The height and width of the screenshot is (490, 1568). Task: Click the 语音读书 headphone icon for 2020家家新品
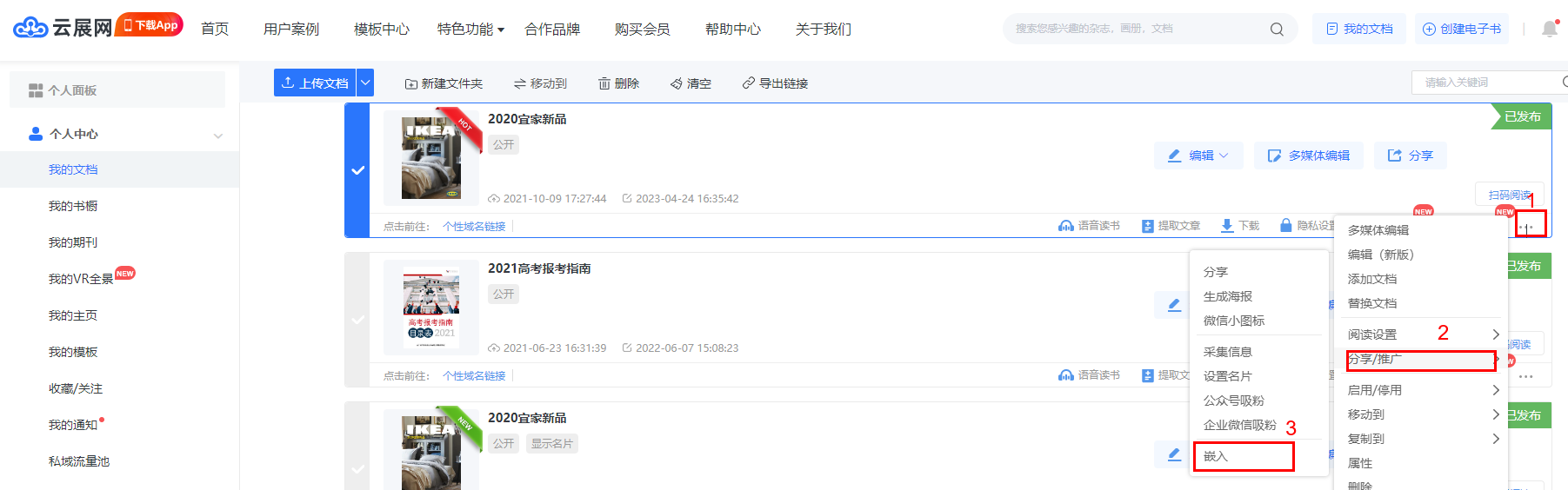tap(1065, 226)
